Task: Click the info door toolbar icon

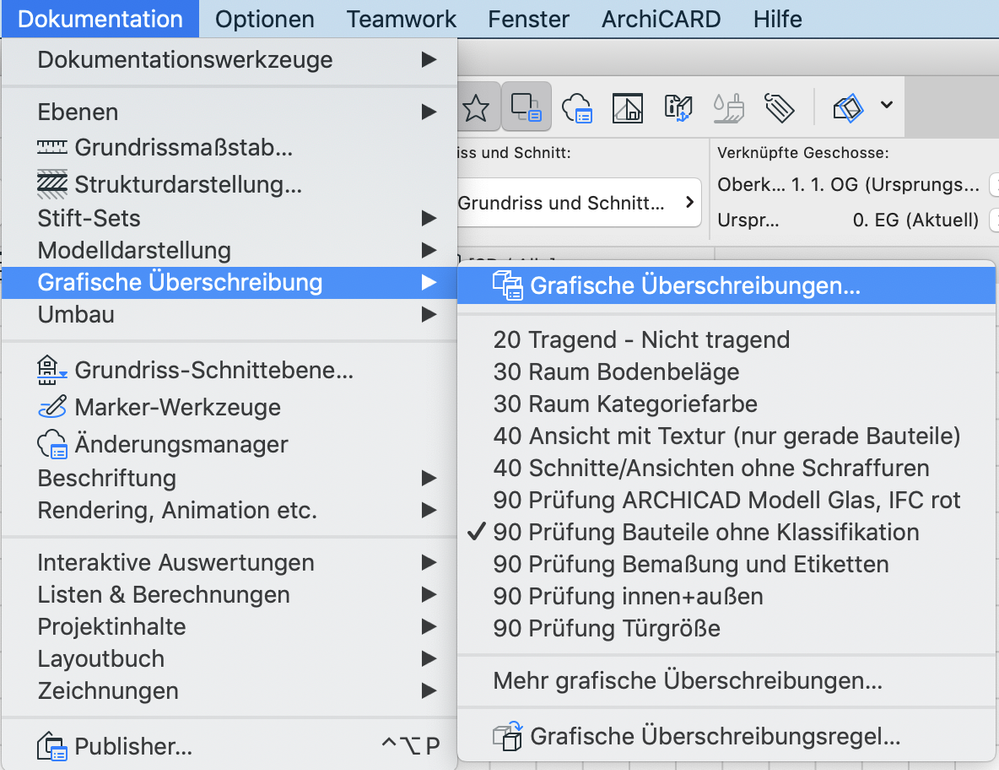Action: point(678,107)
